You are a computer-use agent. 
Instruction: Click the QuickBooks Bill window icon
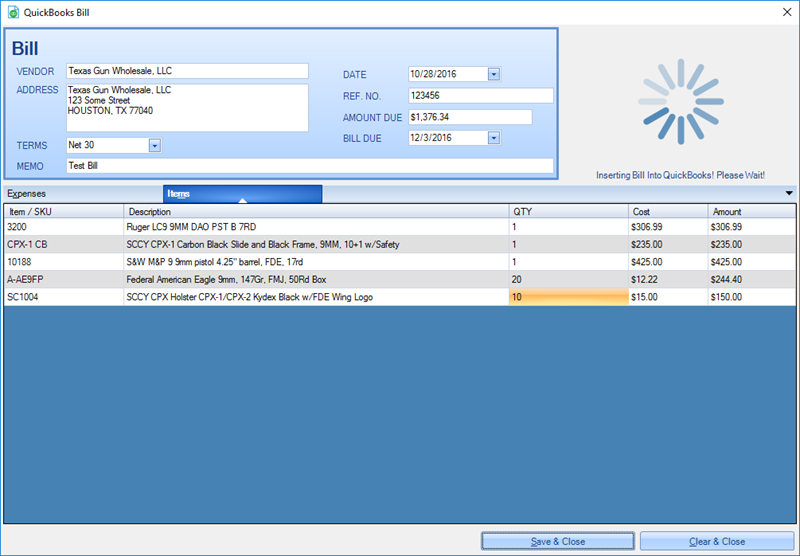click(13, 12)
